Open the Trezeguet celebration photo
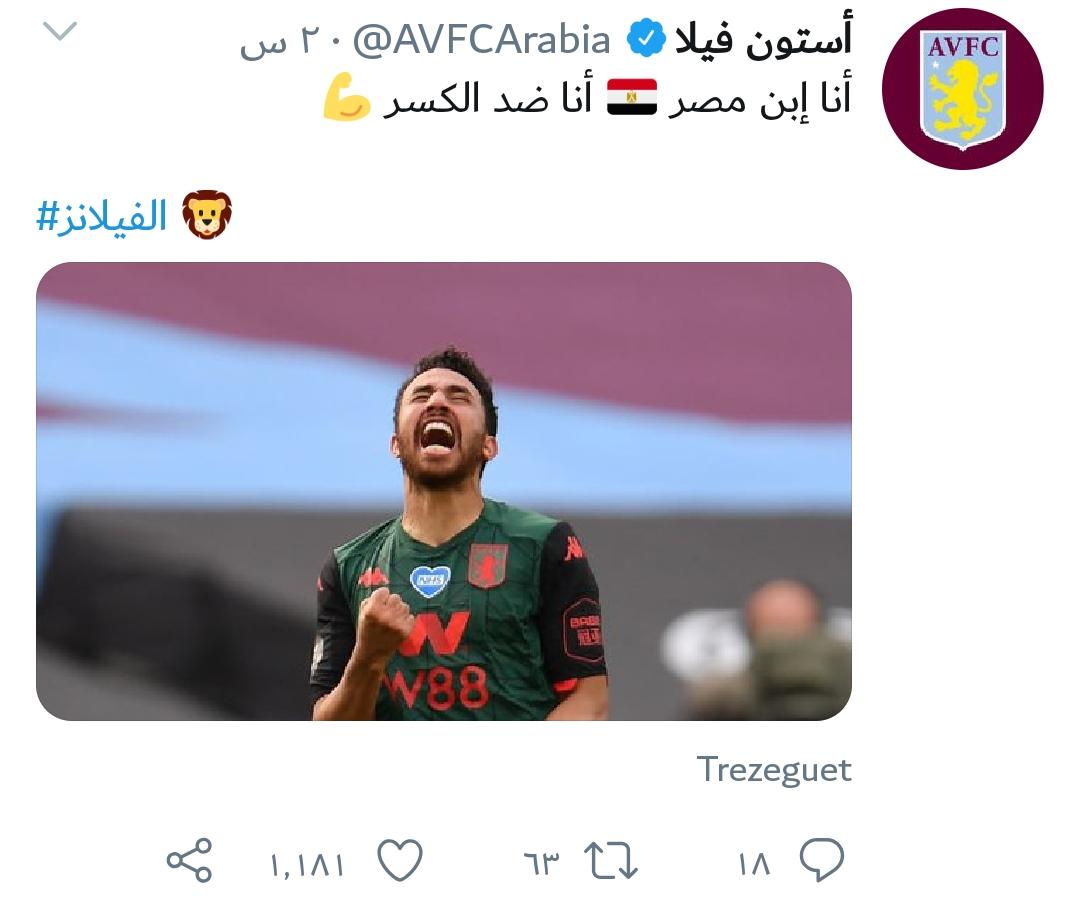Viewport: 1076px width, 912px height. tap(444, 491)
